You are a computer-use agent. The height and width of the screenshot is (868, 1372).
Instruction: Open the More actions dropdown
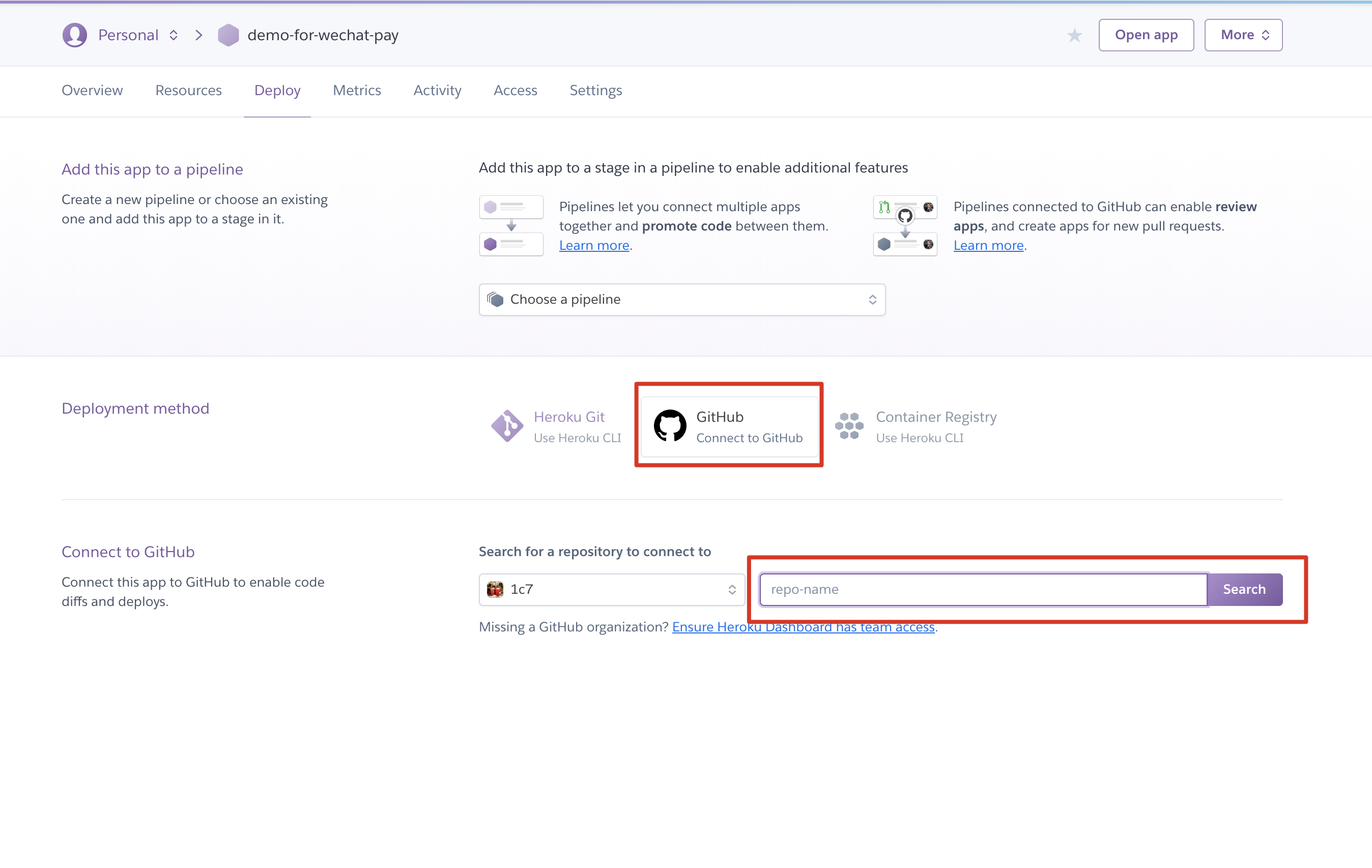point(1243,35)
